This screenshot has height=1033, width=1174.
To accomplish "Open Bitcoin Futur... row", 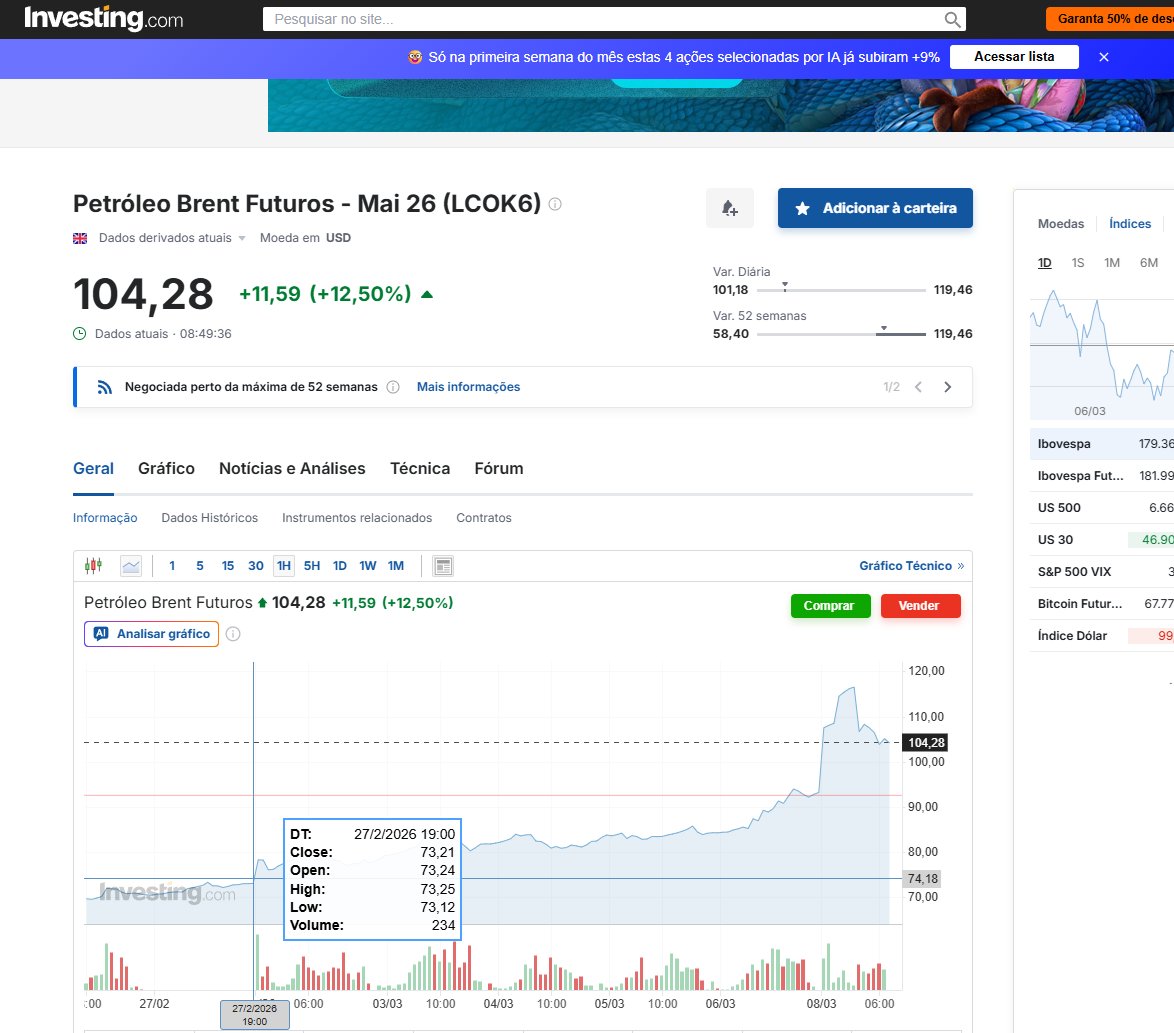I will pyautogui.click(x=1102, y=604).
